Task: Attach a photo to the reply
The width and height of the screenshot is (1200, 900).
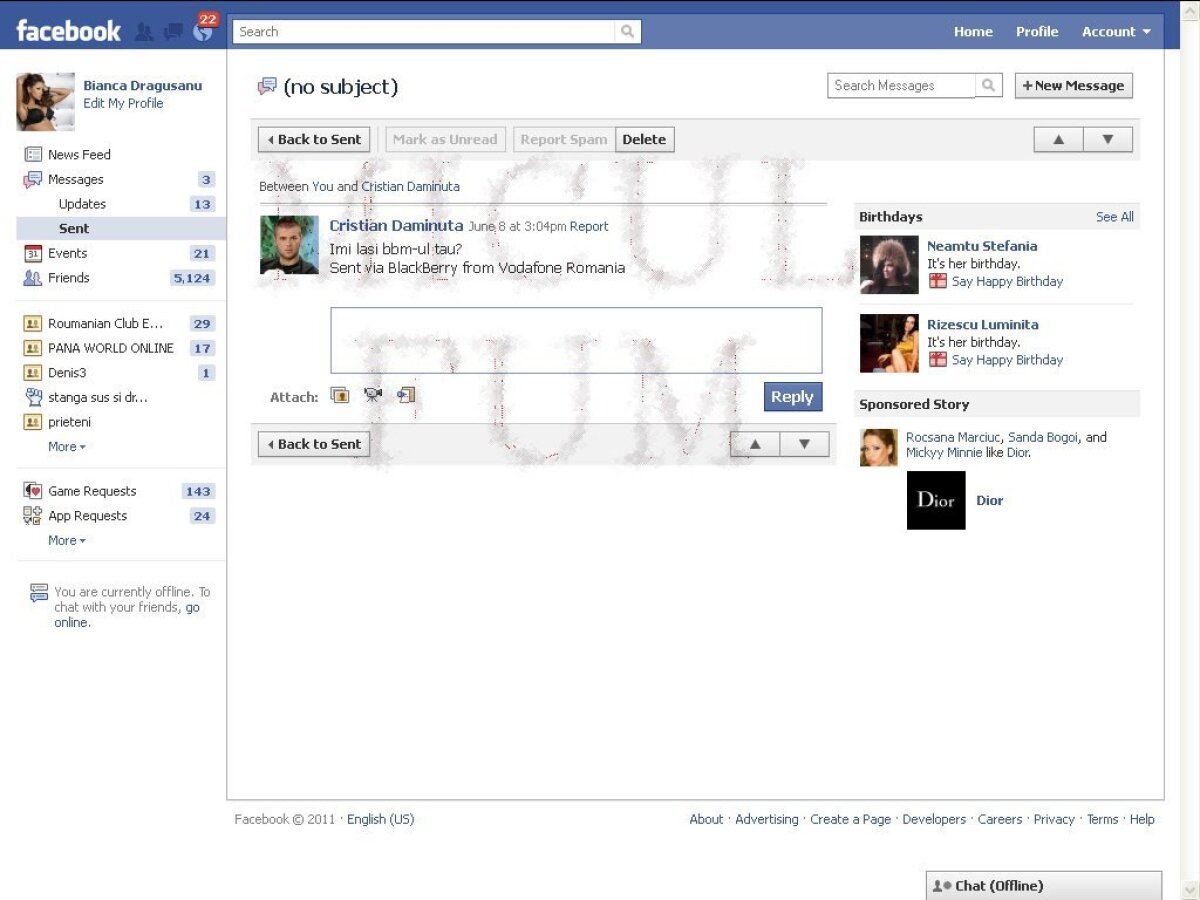Action: 339,394
